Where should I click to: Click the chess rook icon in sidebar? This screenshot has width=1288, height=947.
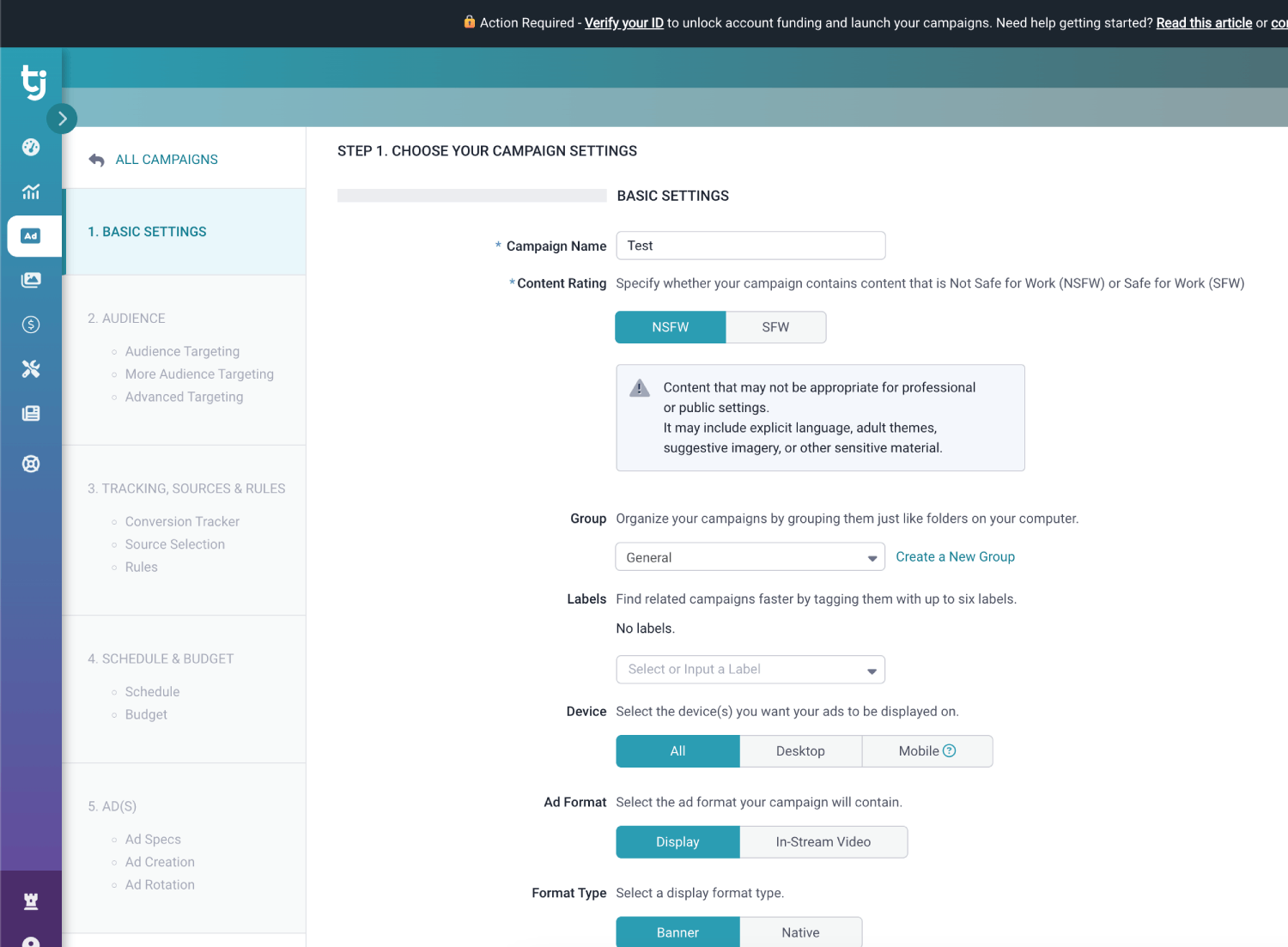tap(31, 901)
